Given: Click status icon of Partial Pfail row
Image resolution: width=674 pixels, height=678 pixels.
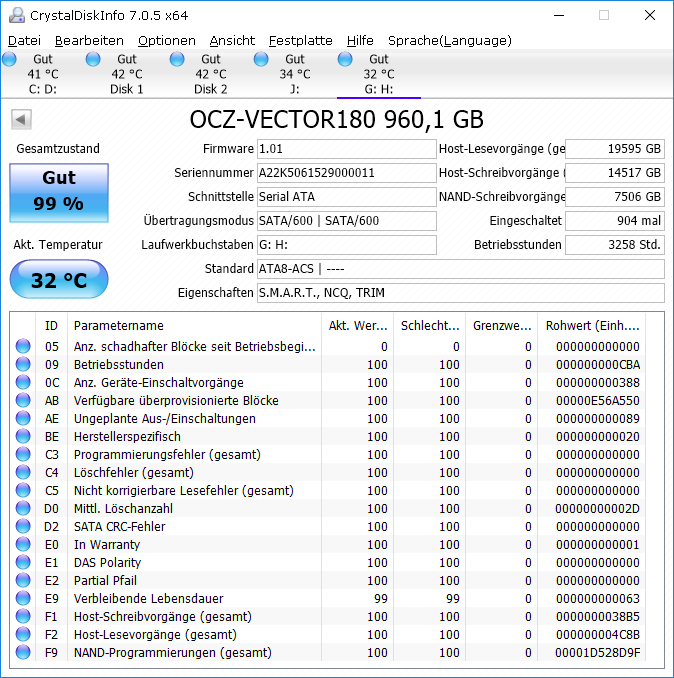Looking at the screenshot, I should pos(23,581).
